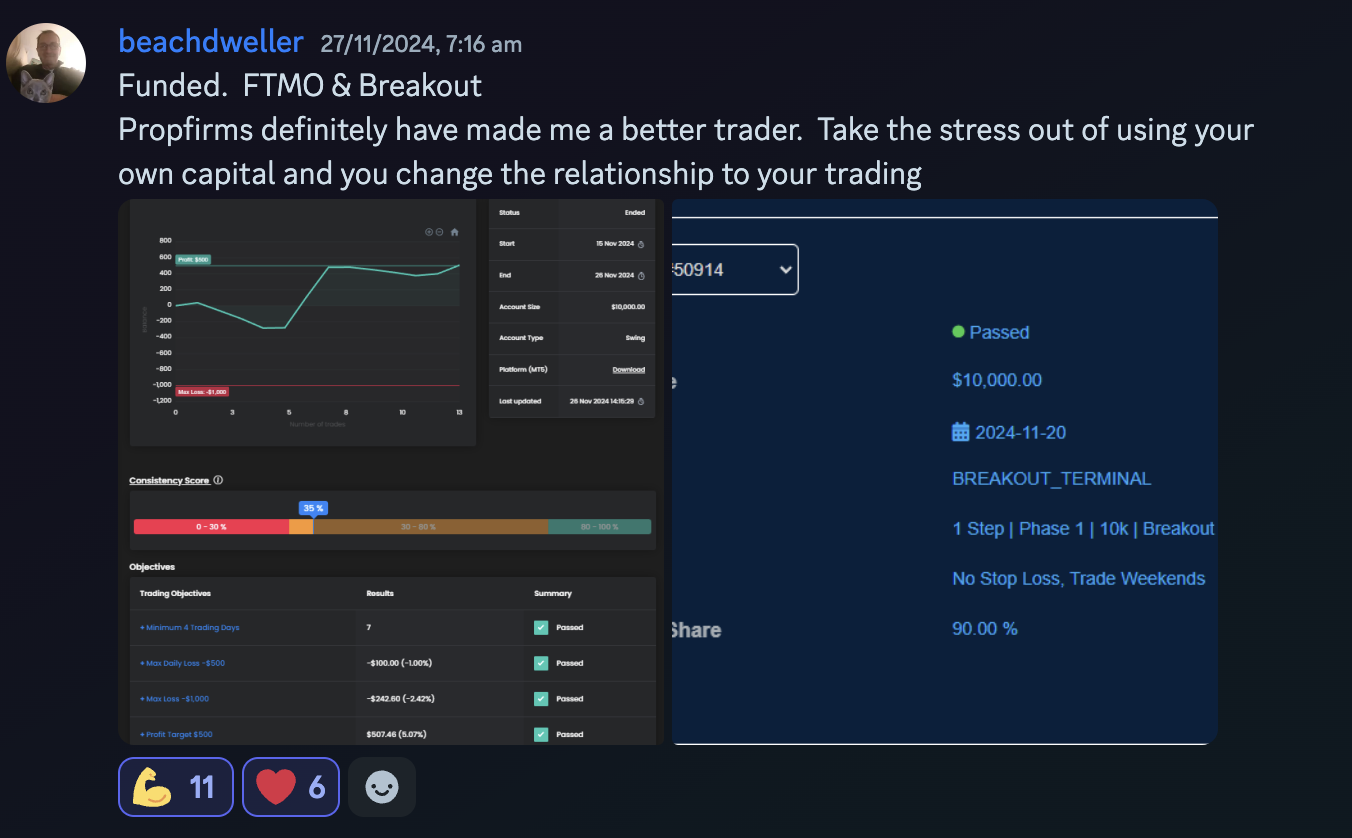Click the Platform (MT5) Download link
1352x838 pixels.
click(628, 370)
